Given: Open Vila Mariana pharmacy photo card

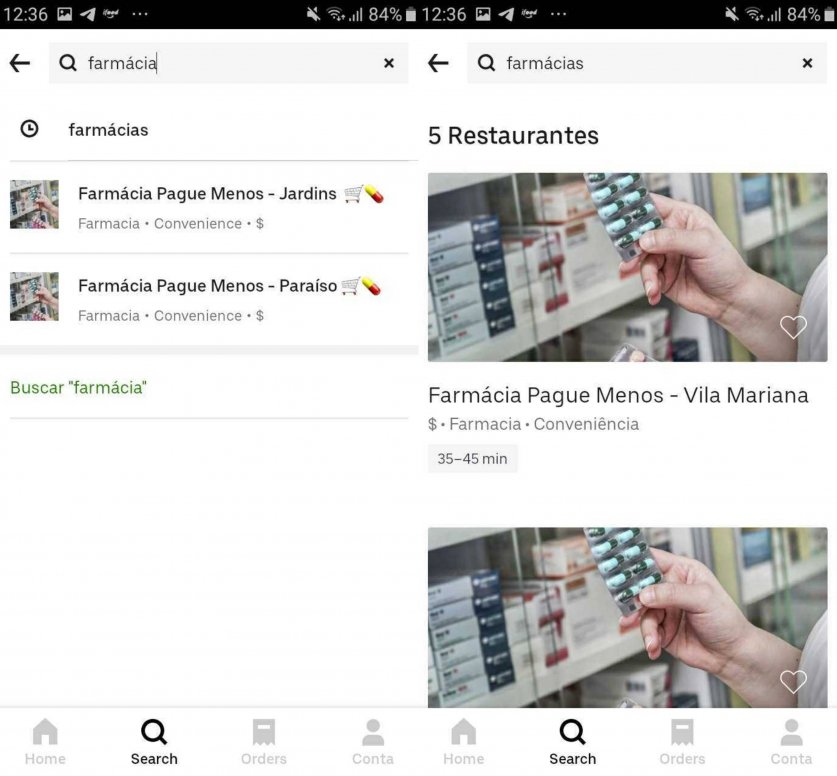Looking at the screenshot, I should click(x=628, y=267).
